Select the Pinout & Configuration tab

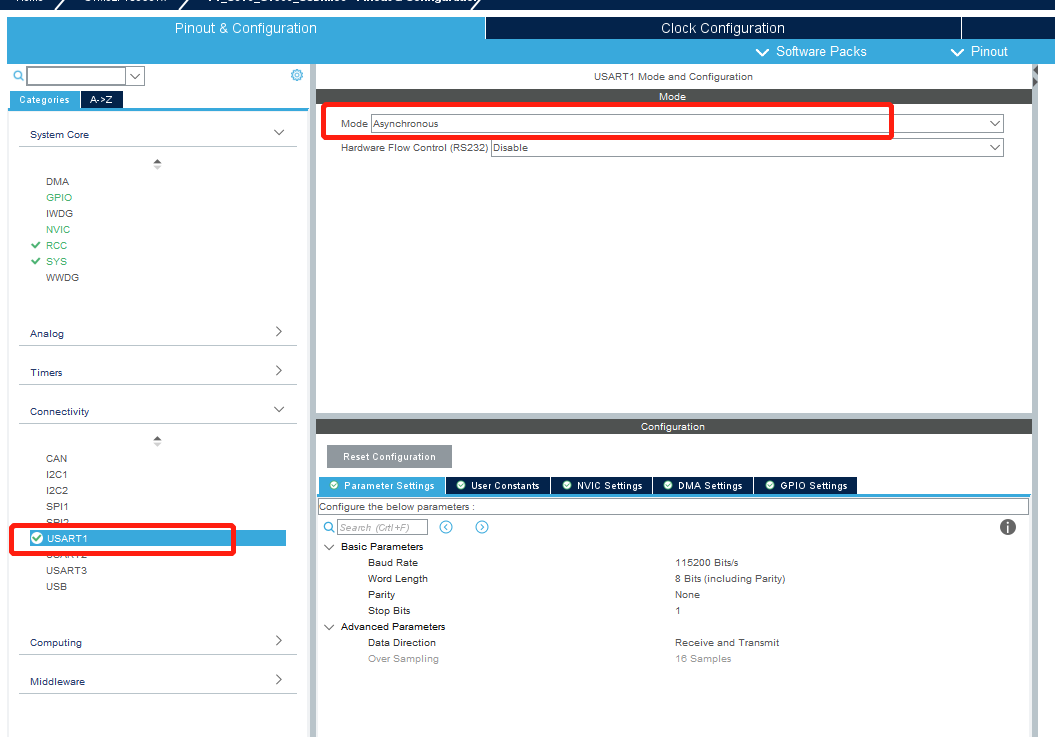tap(246, 28)
